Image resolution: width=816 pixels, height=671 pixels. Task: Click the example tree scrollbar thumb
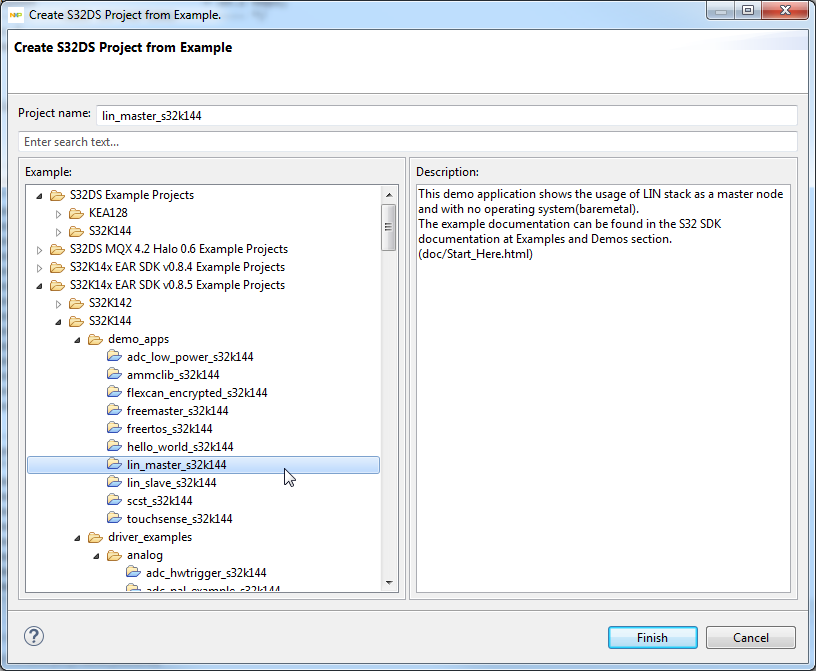388,227
